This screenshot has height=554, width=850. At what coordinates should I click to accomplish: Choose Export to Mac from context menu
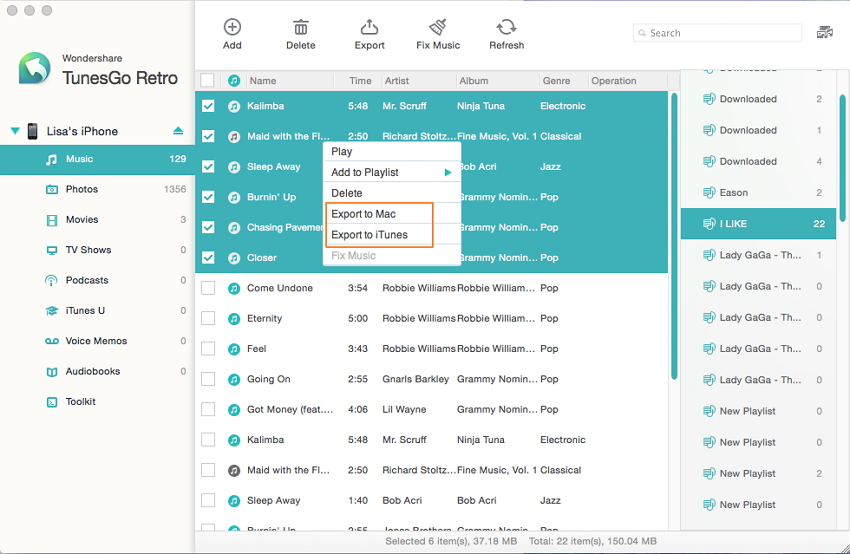tap(364, 214)
